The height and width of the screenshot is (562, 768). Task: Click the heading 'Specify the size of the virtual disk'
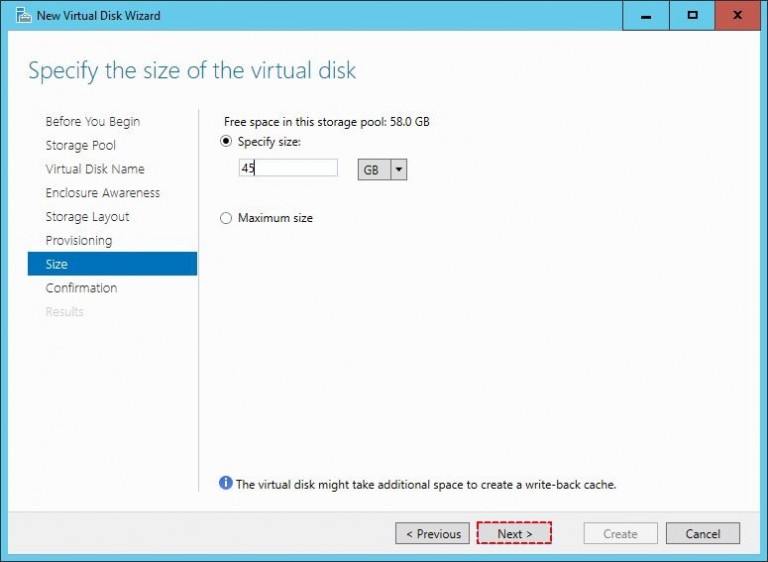[192, 71]
